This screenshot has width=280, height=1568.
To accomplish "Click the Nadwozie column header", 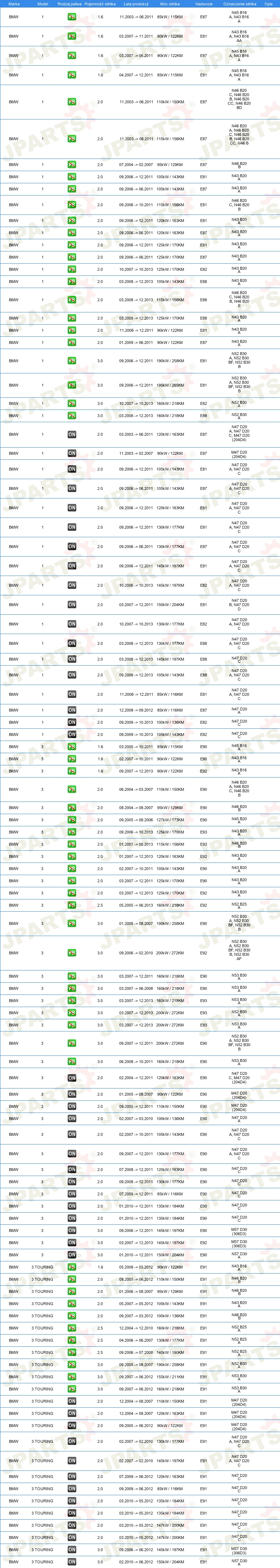I will point(203,4).
